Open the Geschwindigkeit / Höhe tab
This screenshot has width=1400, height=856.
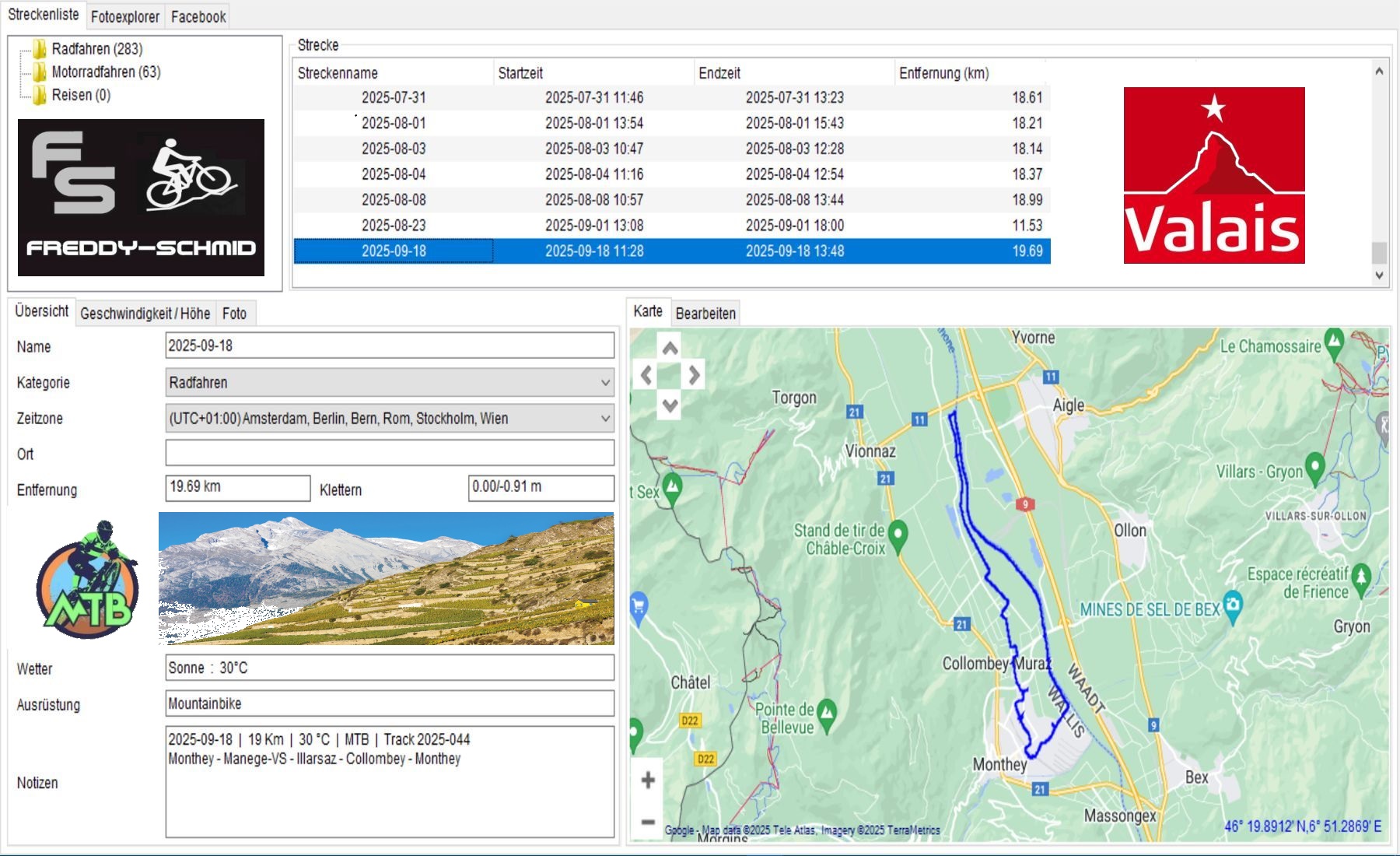point(145,314)
